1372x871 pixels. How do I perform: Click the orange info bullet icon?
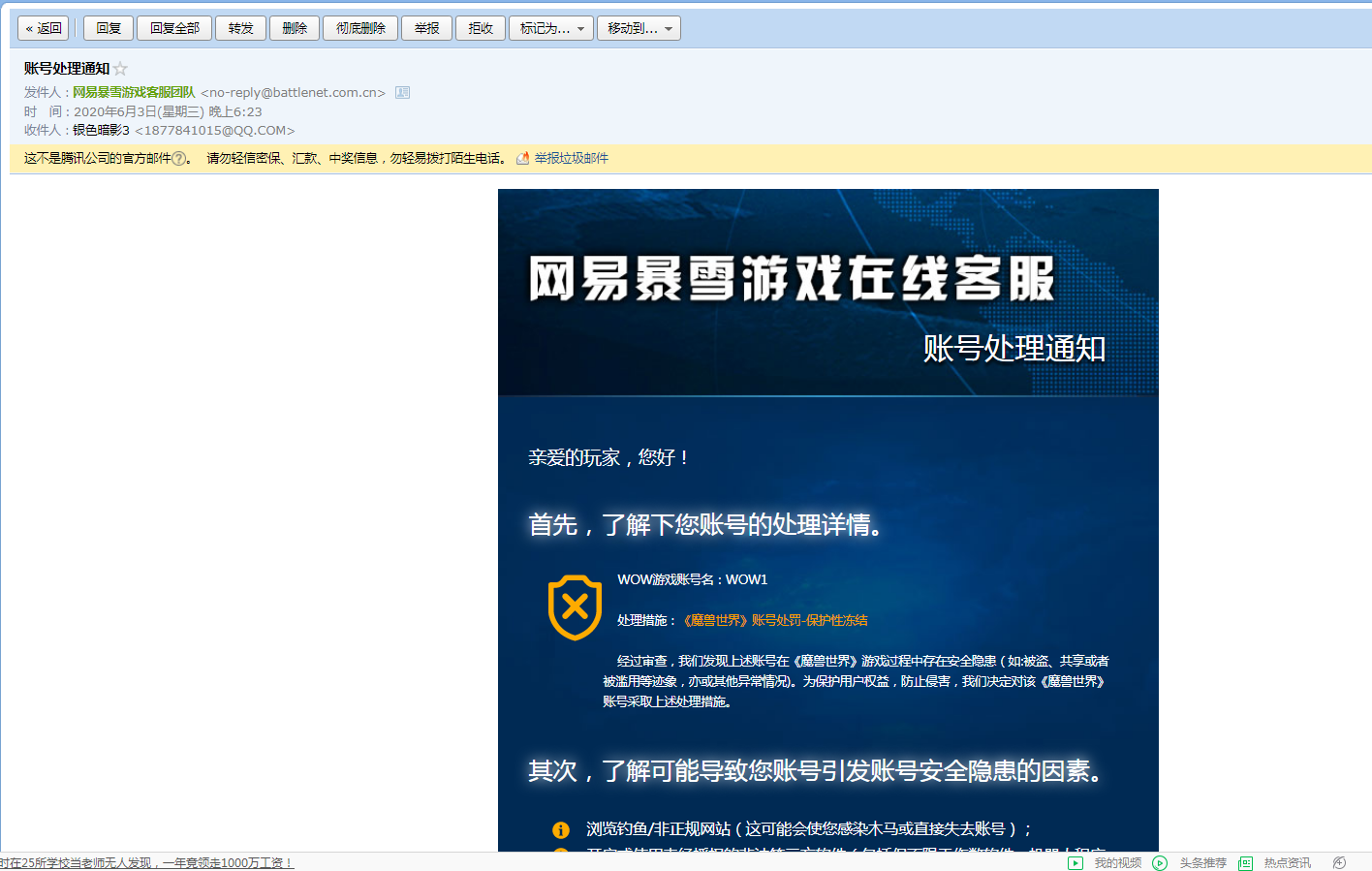[560, 830]
